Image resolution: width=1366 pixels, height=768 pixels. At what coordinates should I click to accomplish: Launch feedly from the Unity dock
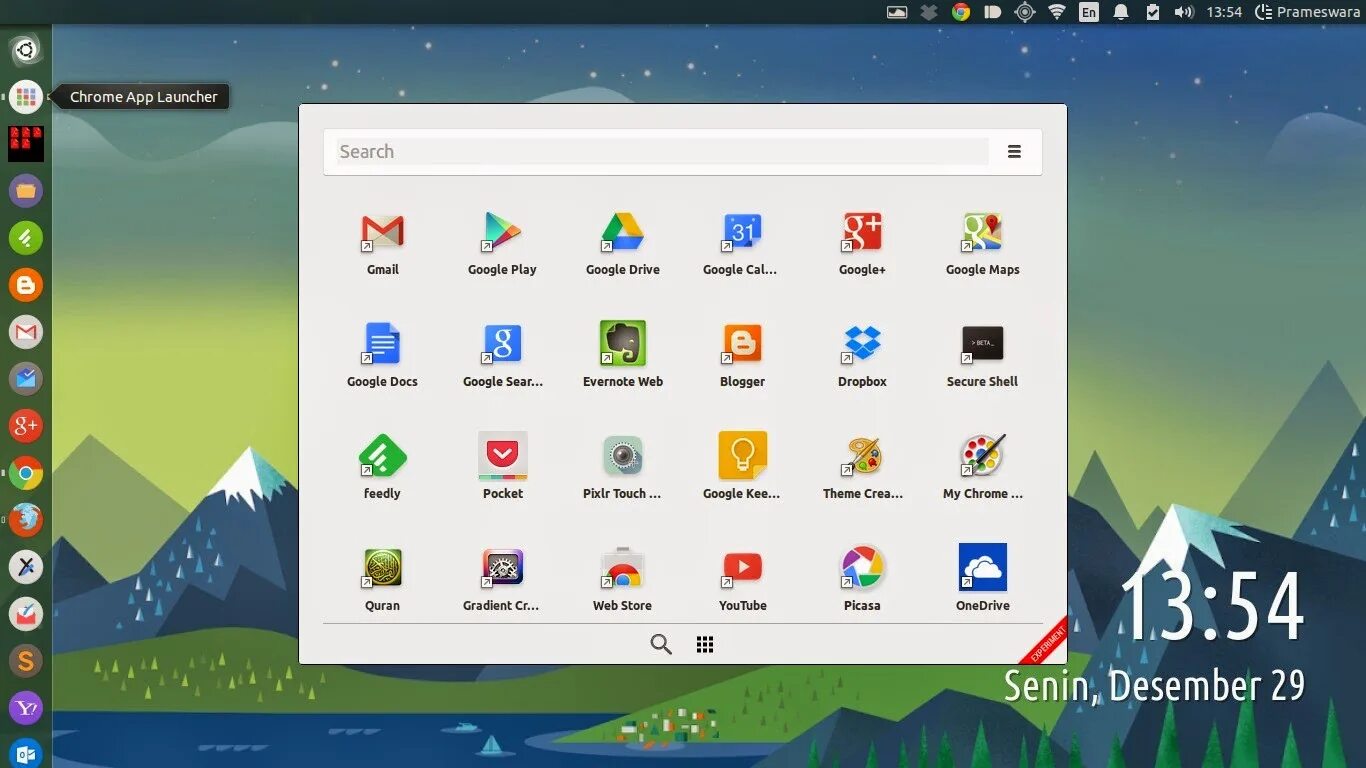[26, 237]
